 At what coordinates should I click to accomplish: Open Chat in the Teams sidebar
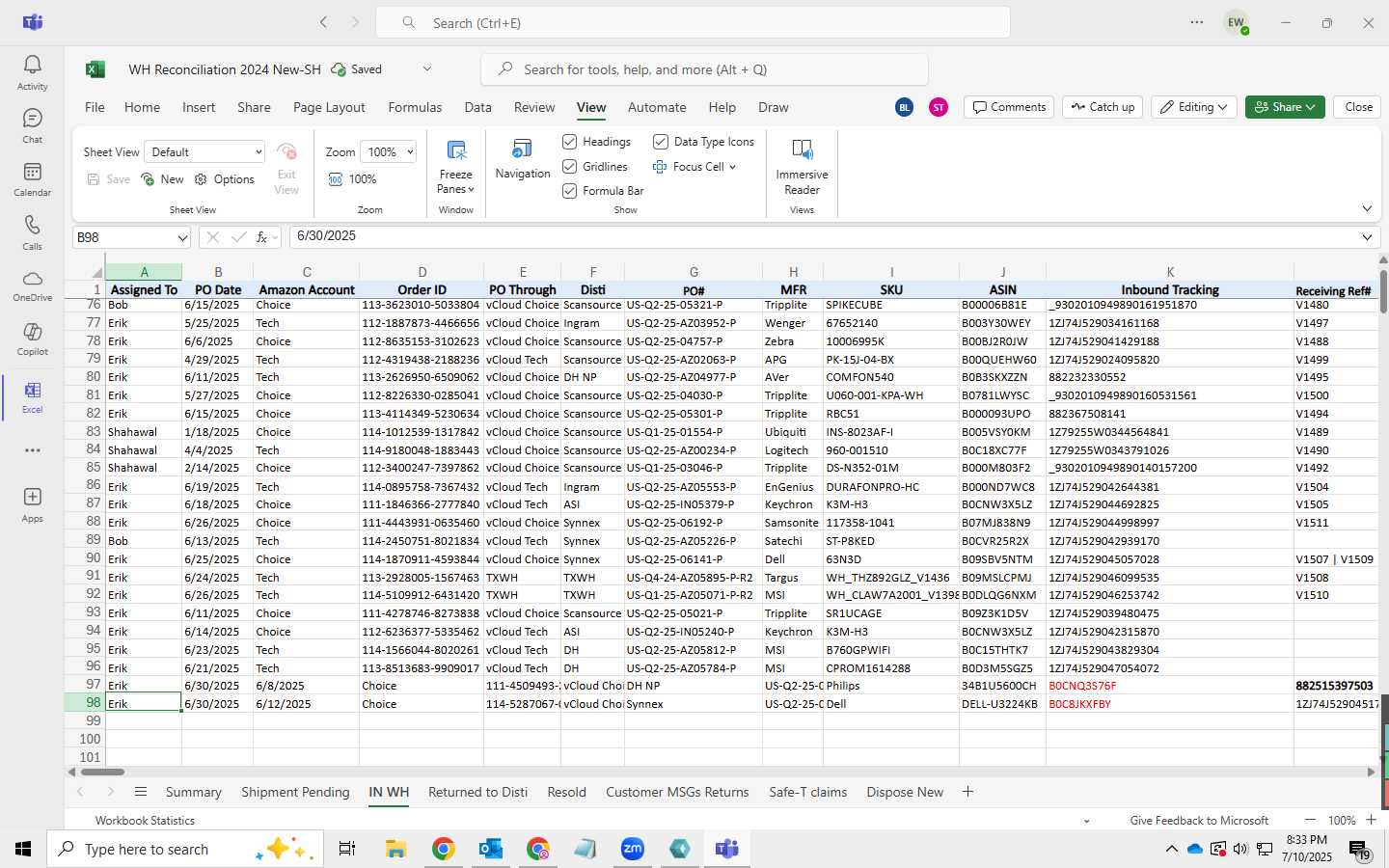coord(32,125)
